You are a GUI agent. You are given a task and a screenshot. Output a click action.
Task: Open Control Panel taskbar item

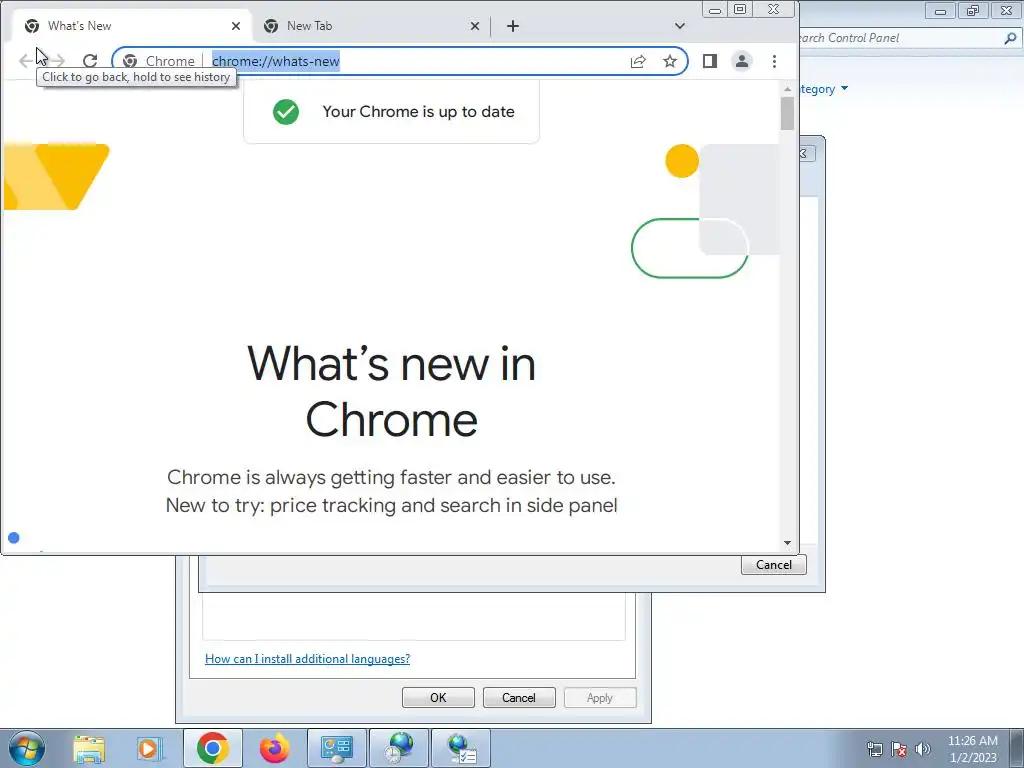coord(337,748)
